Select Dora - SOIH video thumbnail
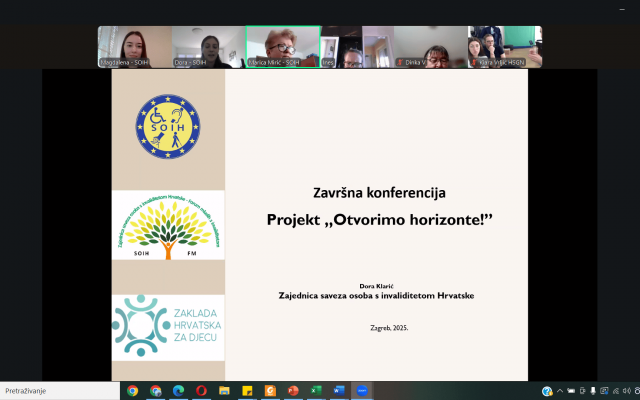The image size is (640, 400). click(x=209, y=47)
